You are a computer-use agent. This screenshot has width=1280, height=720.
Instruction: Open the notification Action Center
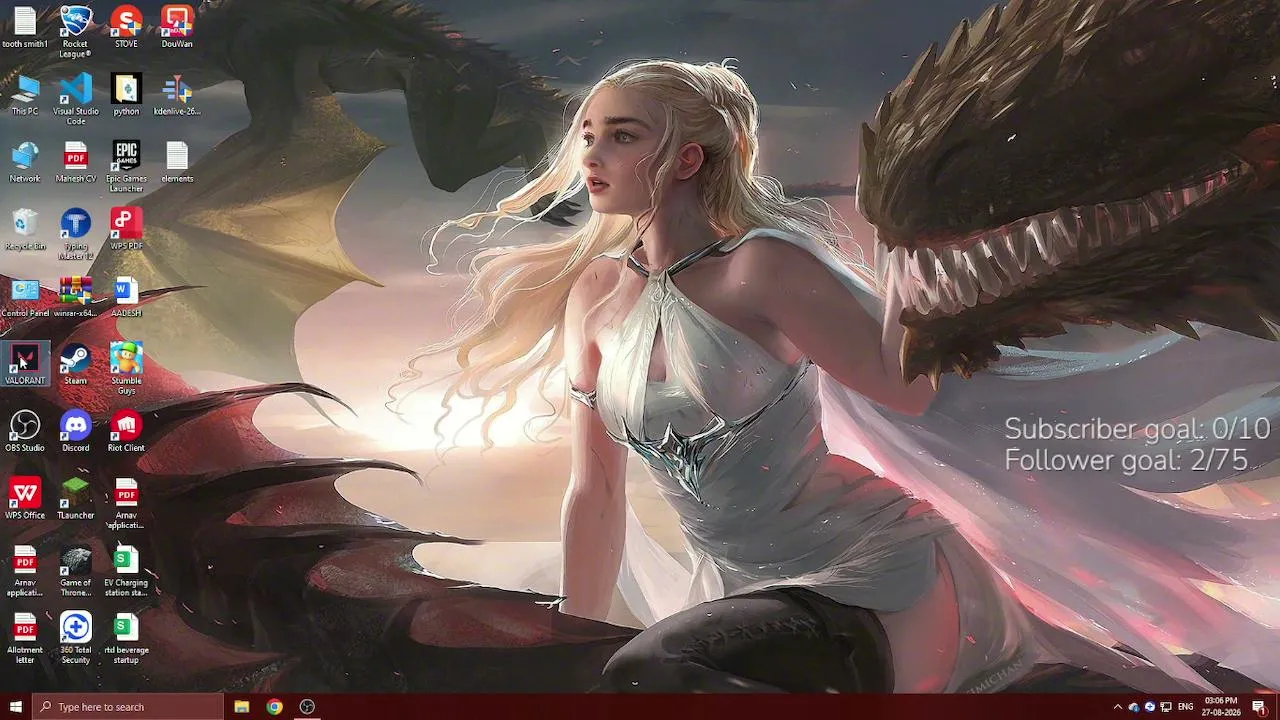(1259, 707)
